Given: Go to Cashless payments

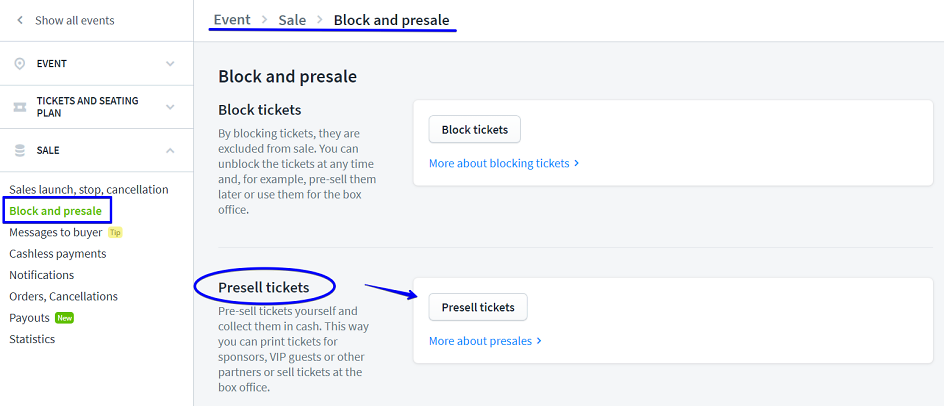Looking at the screenshot, I should pos(58,254).
